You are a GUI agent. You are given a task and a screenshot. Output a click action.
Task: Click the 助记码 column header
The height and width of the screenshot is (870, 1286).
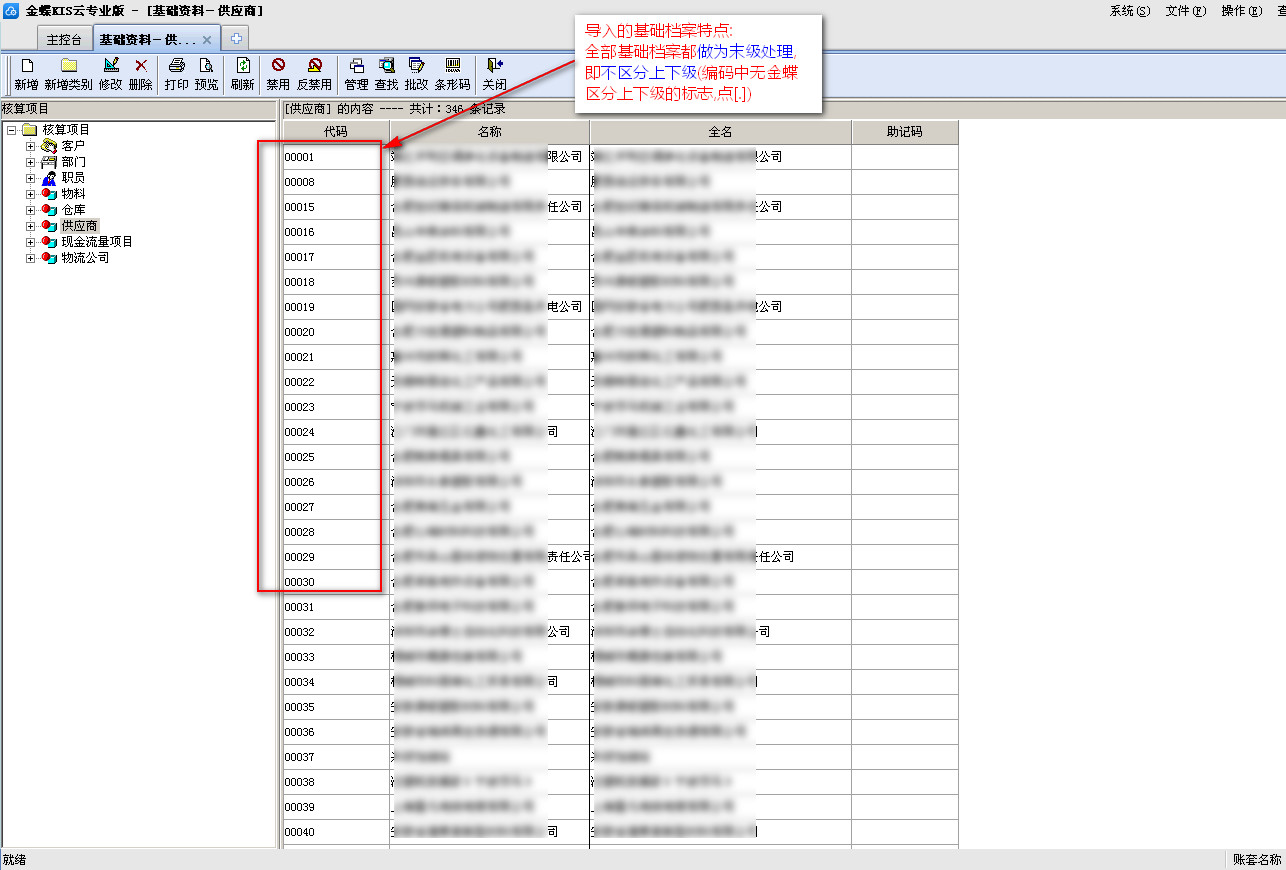click(904, 132)
